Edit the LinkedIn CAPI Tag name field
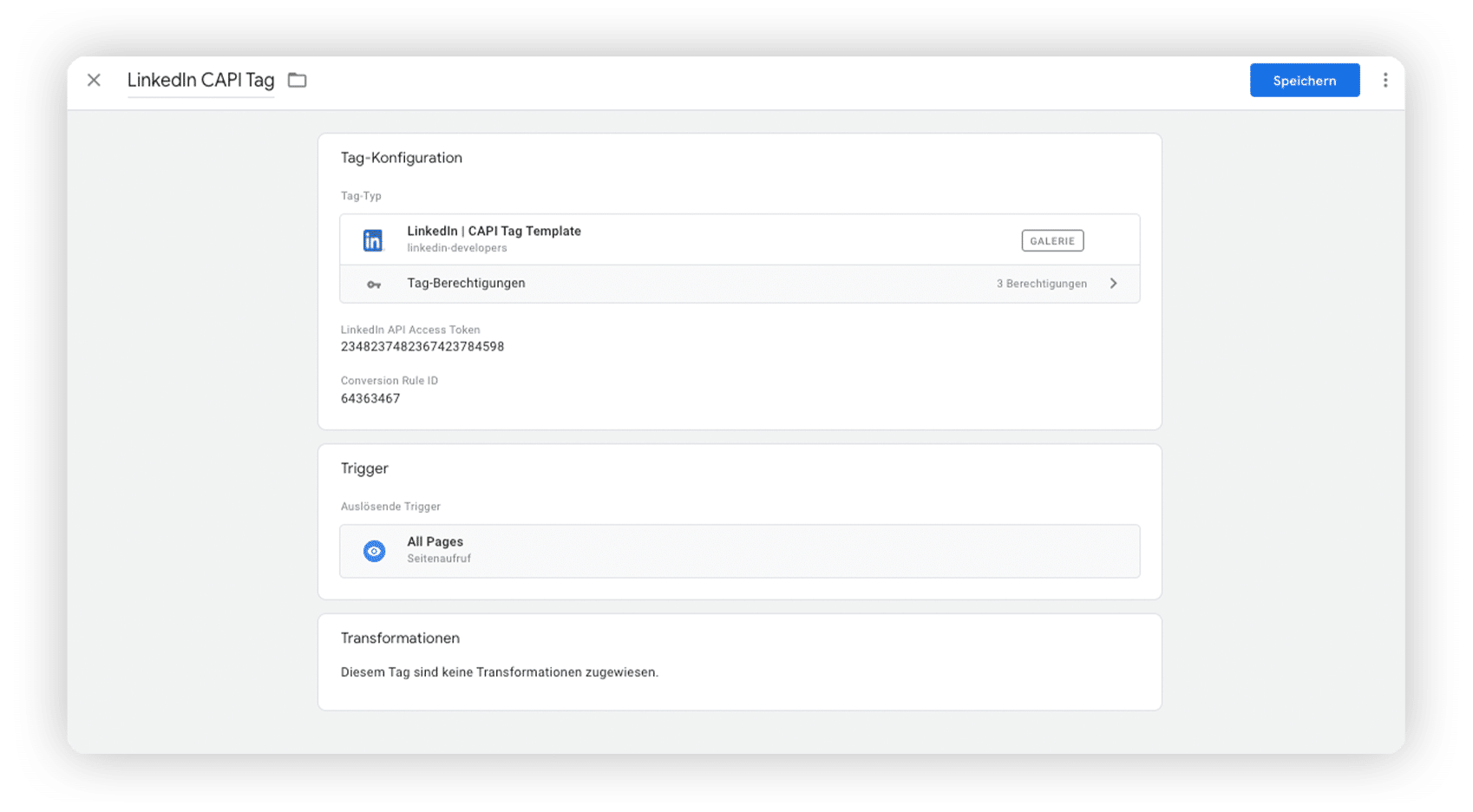The width and height of the screenshot is (1473, 812). pyautogui.click(x=200, y=80)
